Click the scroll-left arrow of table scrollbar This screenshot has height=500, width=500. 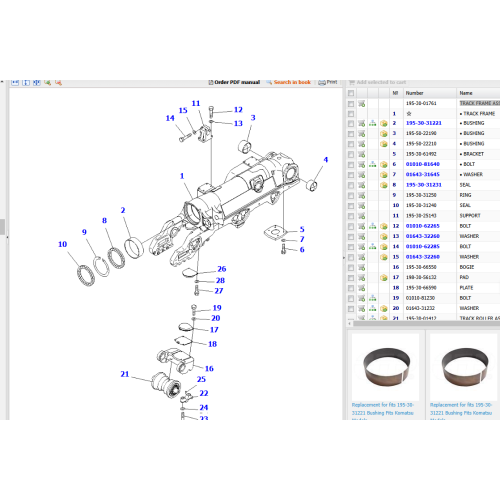(350, 323)
